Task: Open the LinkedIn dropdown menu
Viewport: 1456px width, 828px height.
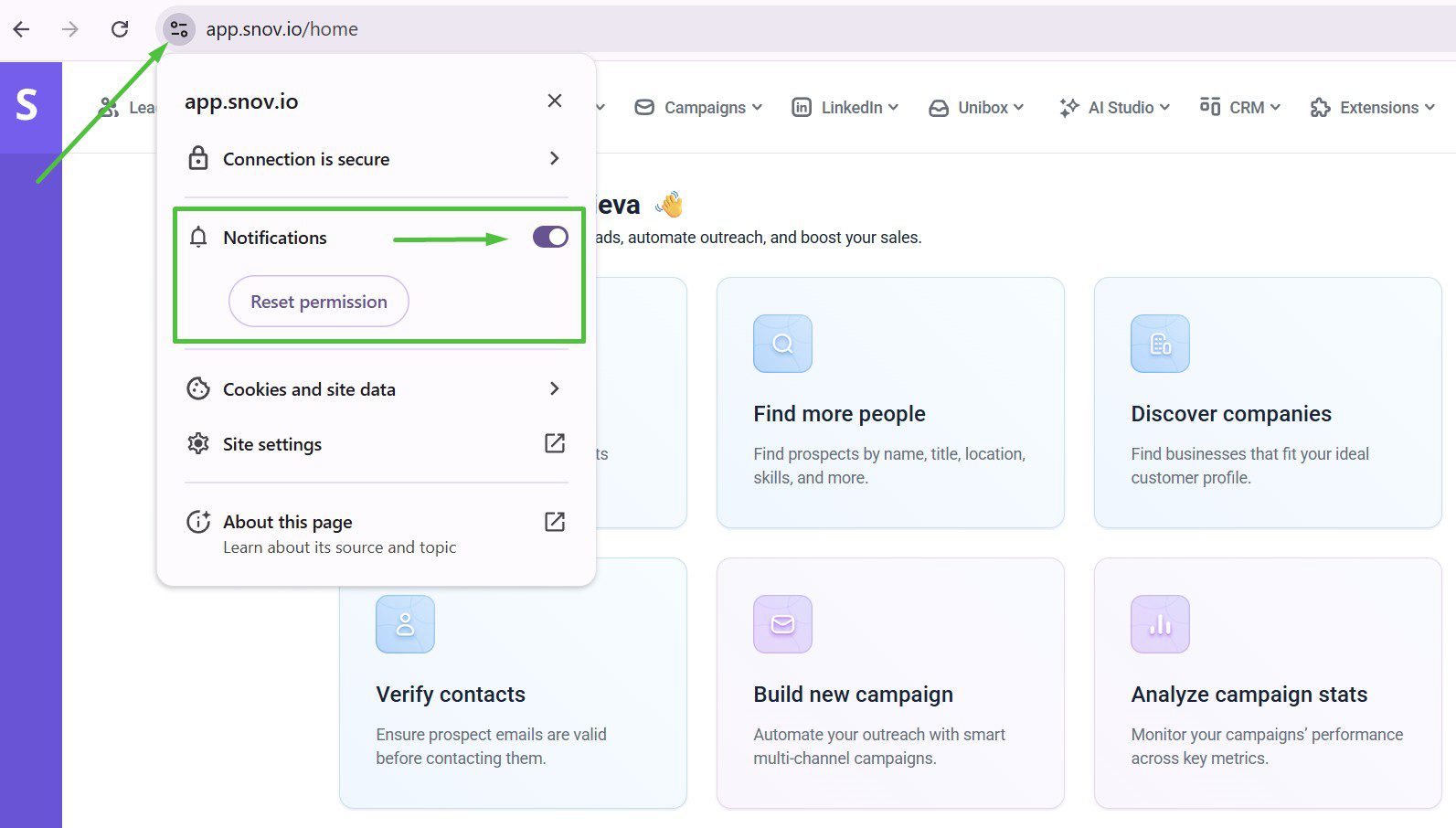Action: click(845, 108)
